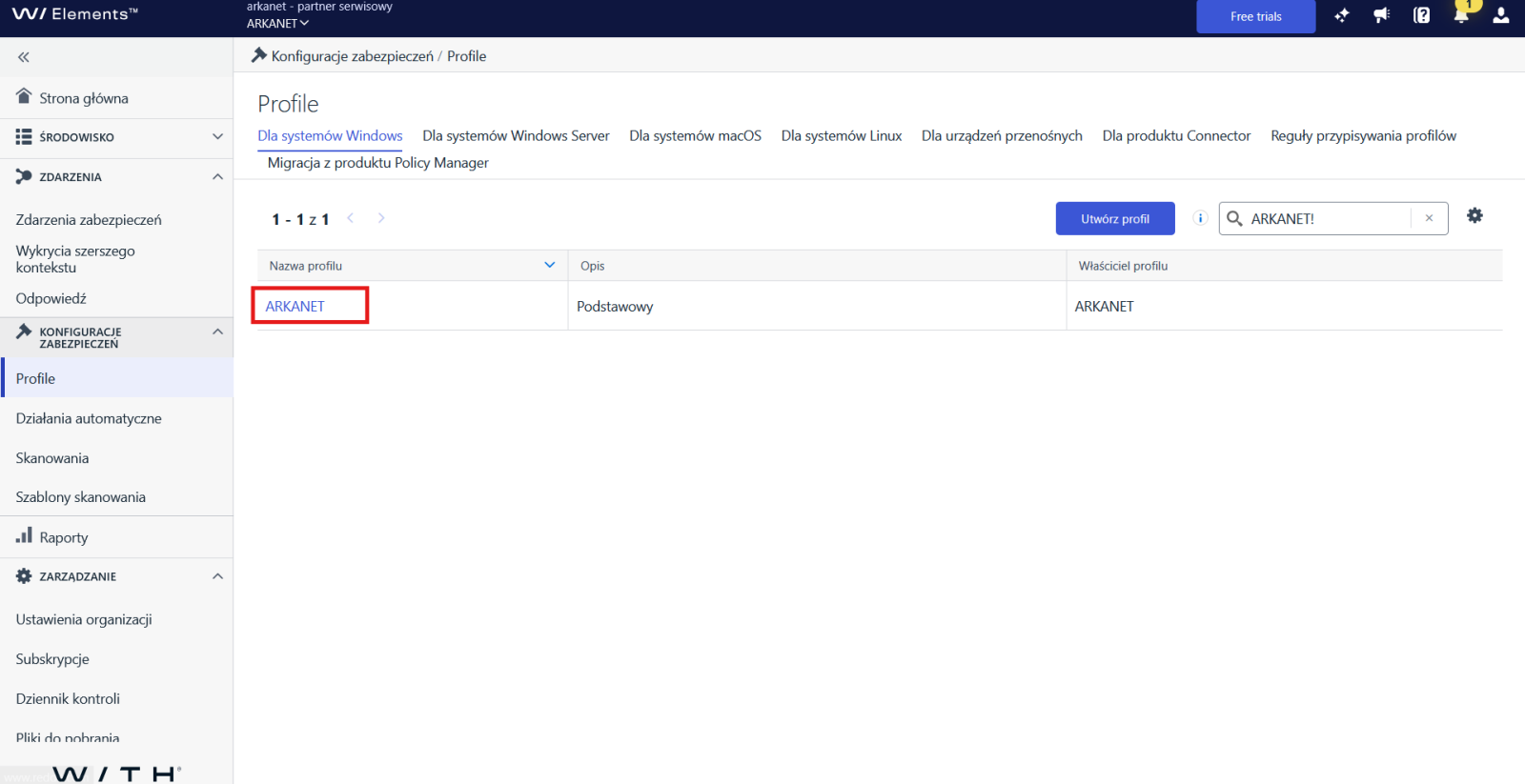Collapse the ZDARZENIA sidebar section
1525x784 pixels.
coord(217,177)
